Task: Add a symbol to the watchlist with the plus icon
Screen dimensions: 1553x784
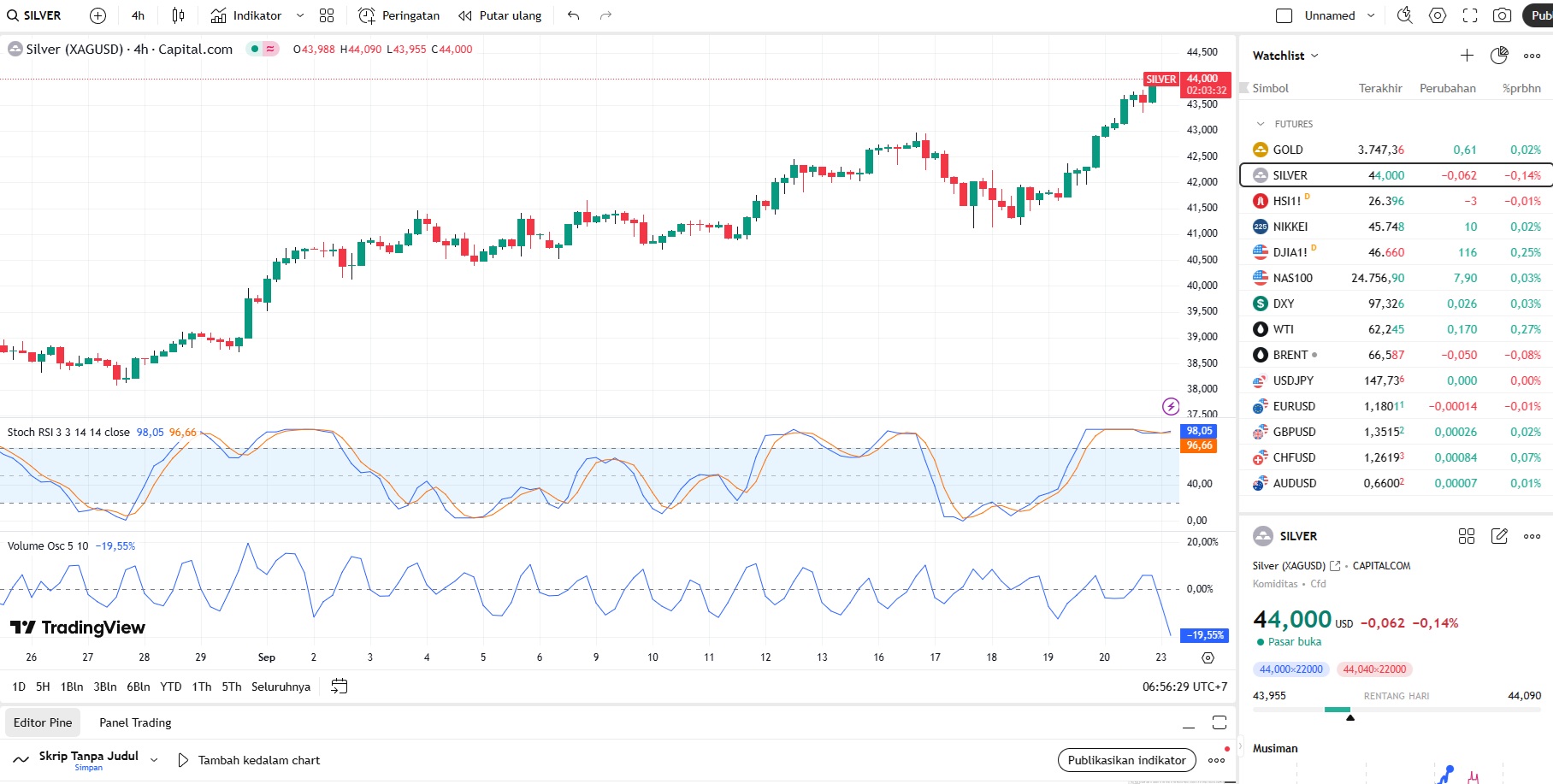Action: click(x=1467, y=56)
